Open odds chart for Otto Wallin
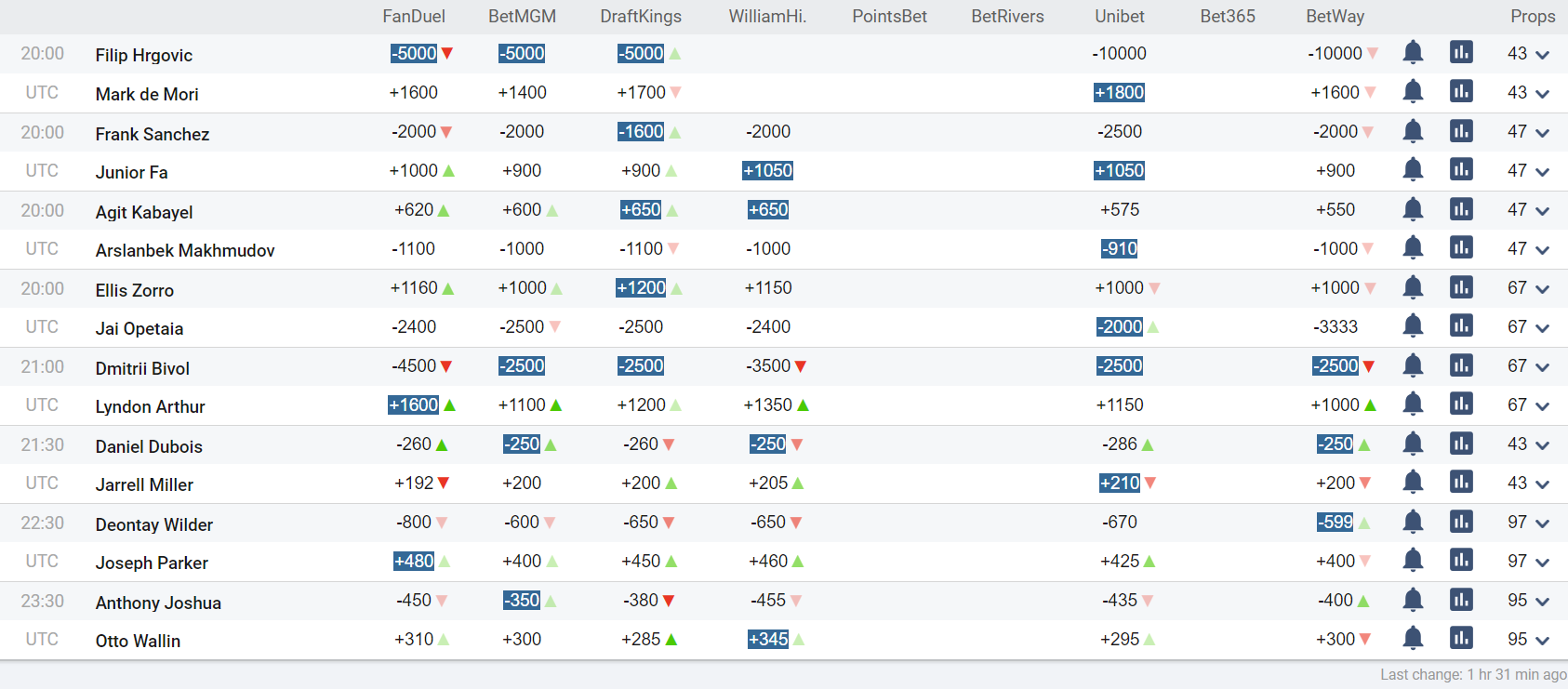Screen dimensions: 1568x689 1461,638
